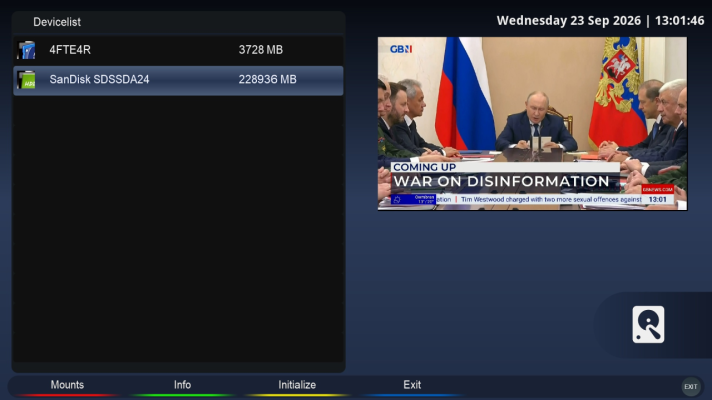This screenshot has height=400, width=712.
Task: Click the GBN channel logo in preview
Action: coord(401,49)
